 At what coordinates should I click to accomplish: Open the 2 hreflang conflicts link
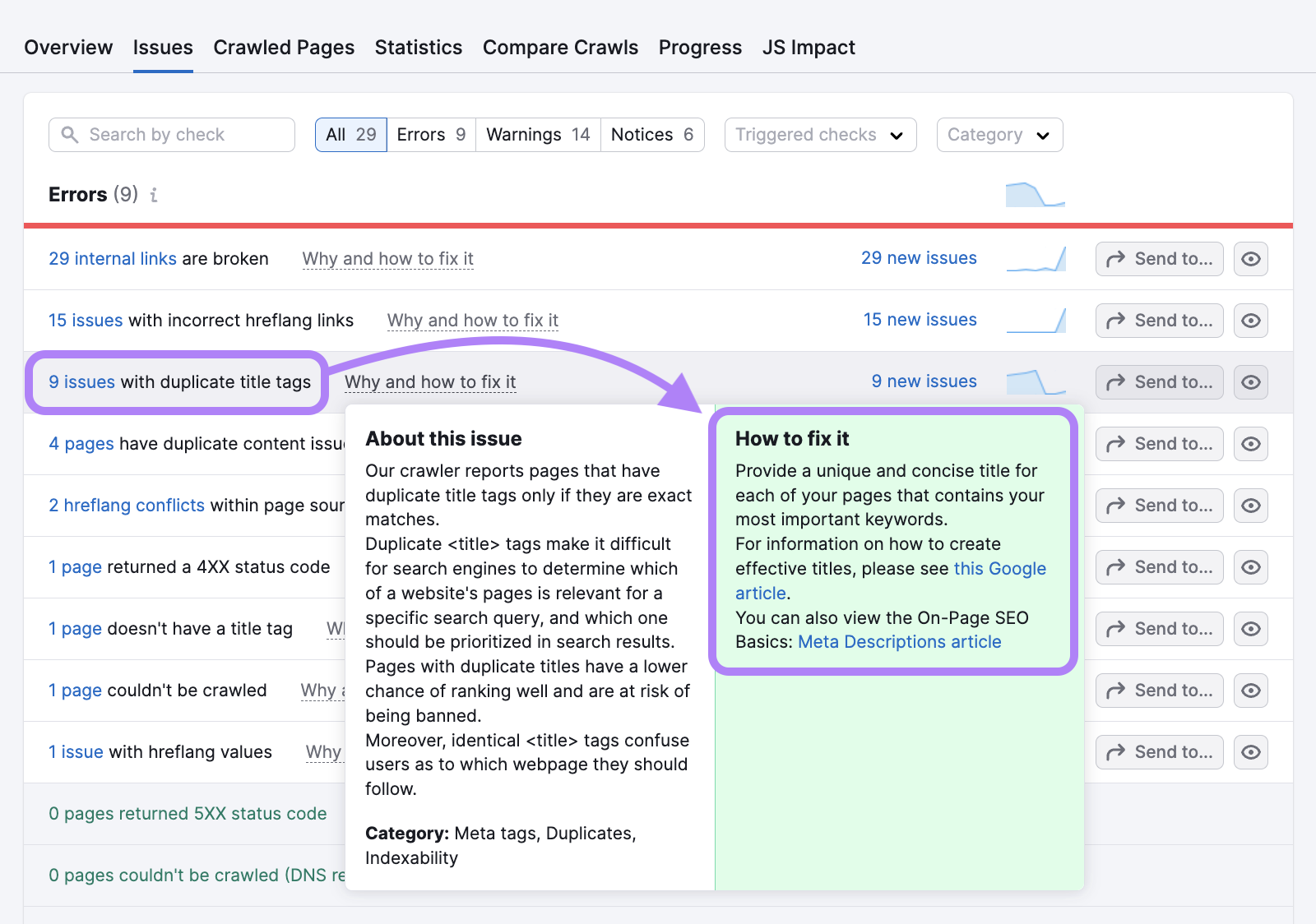127,506
